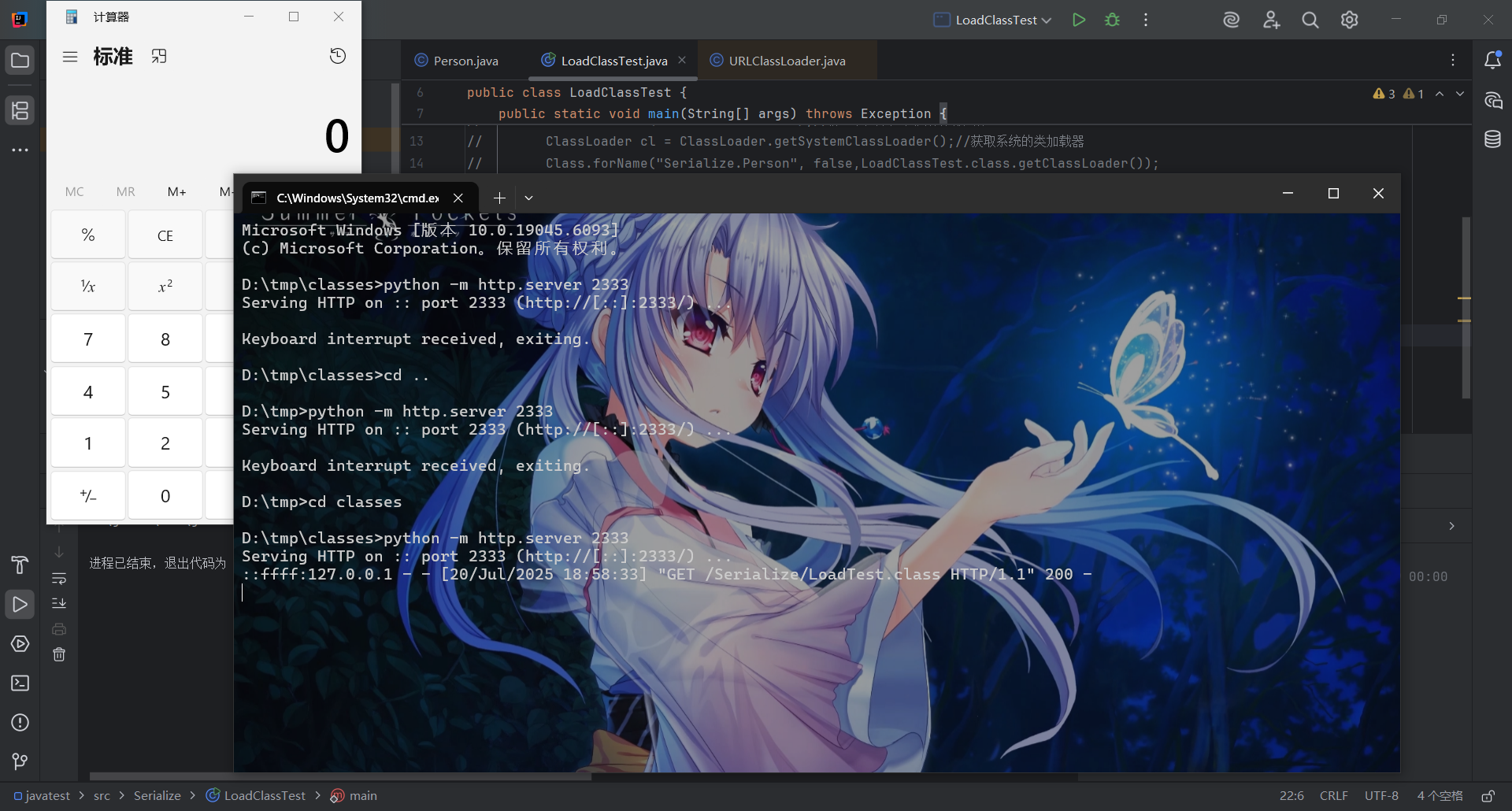Open Search Everywhere magnifier
Viewport: 1512px width, 811px height.
click(x=1310, y=20)
